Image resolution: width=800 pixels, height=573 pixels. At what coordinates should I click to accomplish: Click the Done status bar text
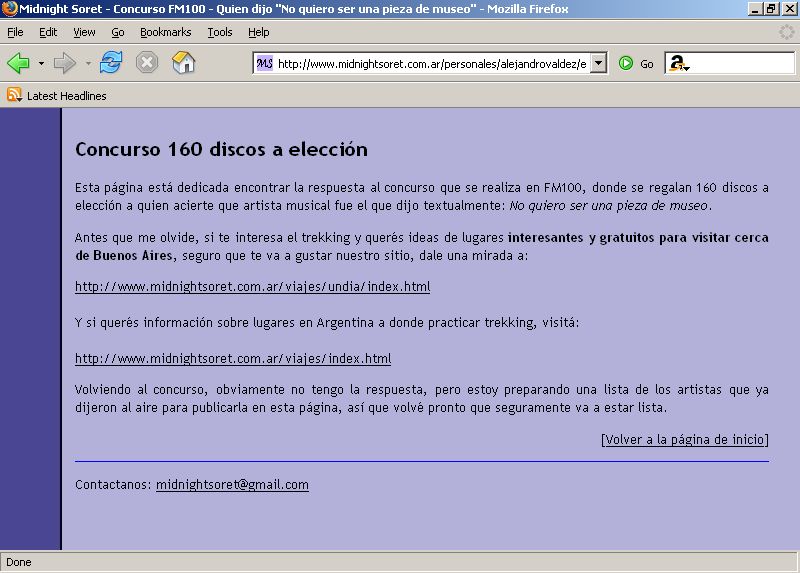point(19,562)
